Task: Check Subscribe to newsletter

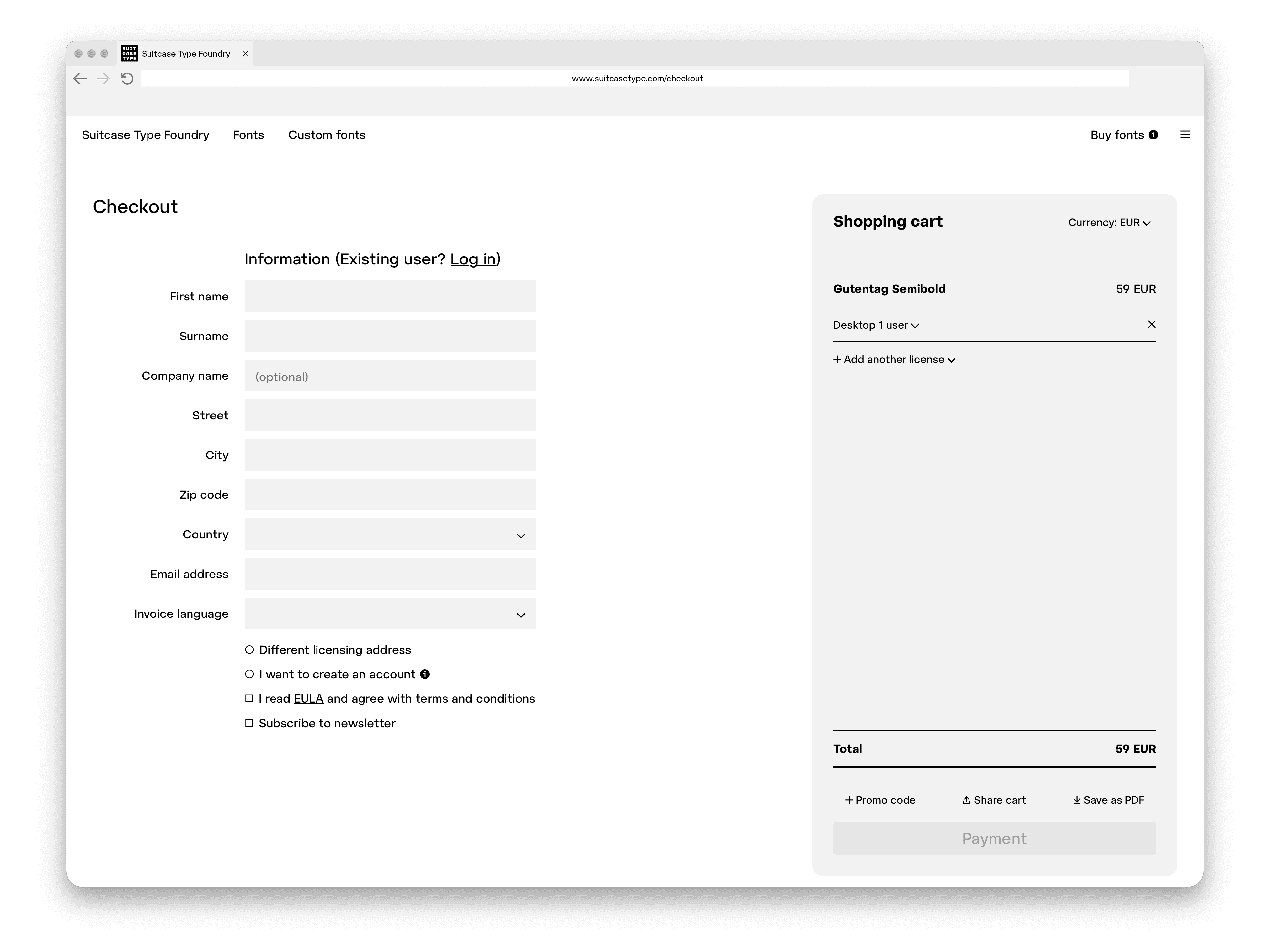Action: click(x=249, y=723)
